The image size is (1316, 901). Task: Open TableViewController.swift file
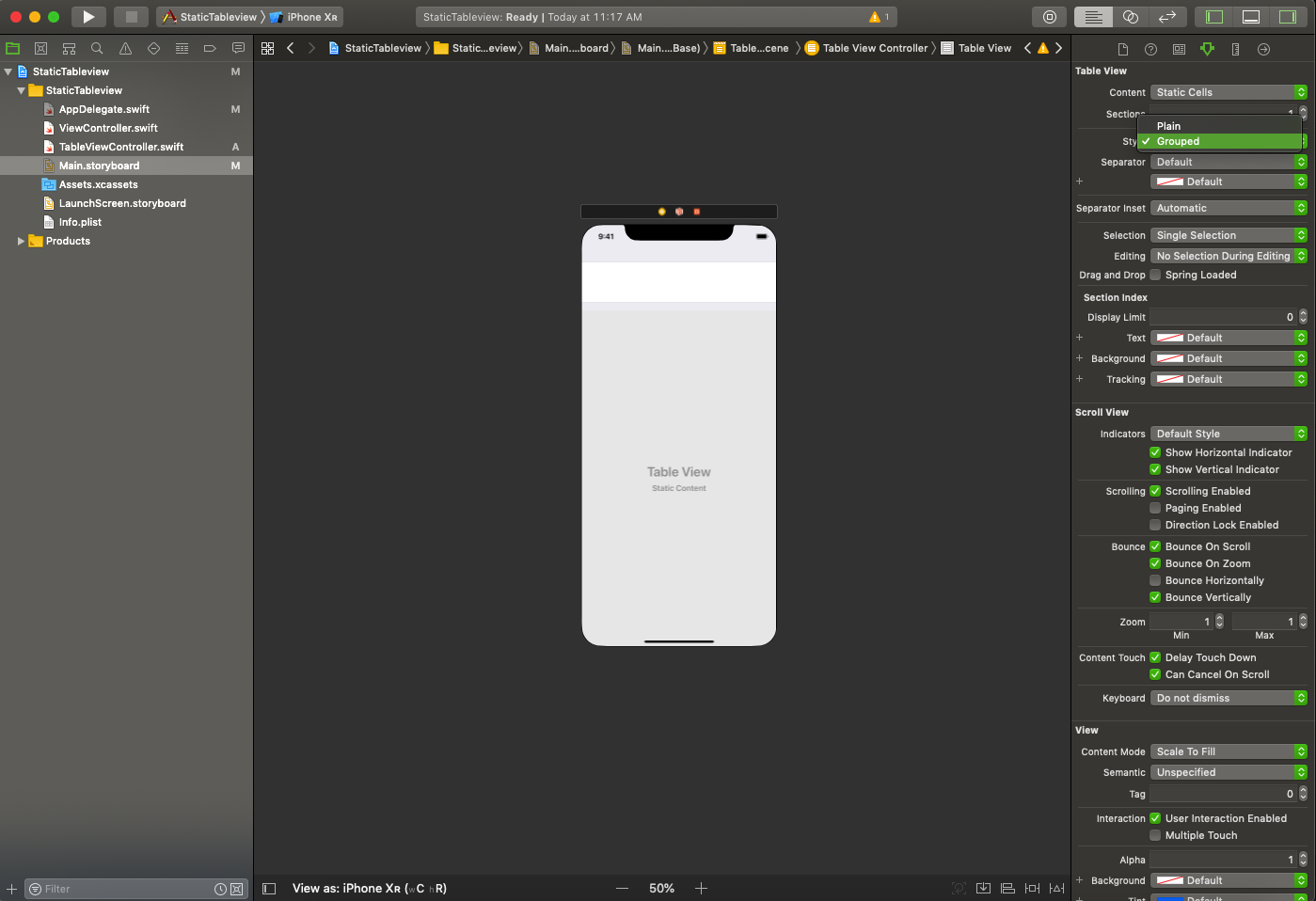click(120, 147)
